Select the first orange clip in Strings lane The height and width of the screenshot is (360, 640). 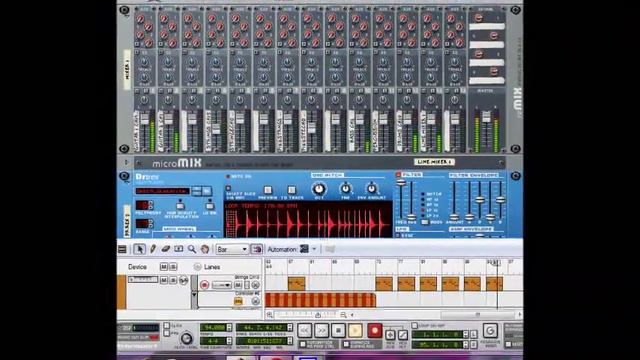[296, 284]
